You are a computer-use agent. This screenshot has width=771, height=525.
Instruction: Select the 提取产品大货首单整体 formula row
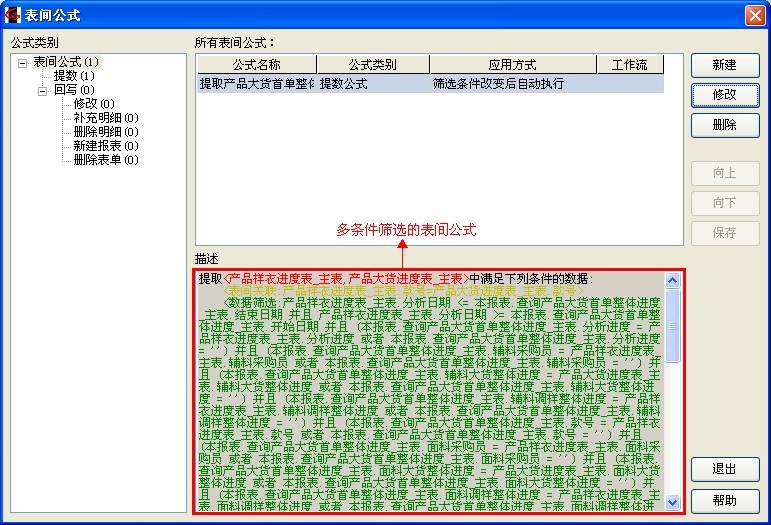click(x=257, y=84)
